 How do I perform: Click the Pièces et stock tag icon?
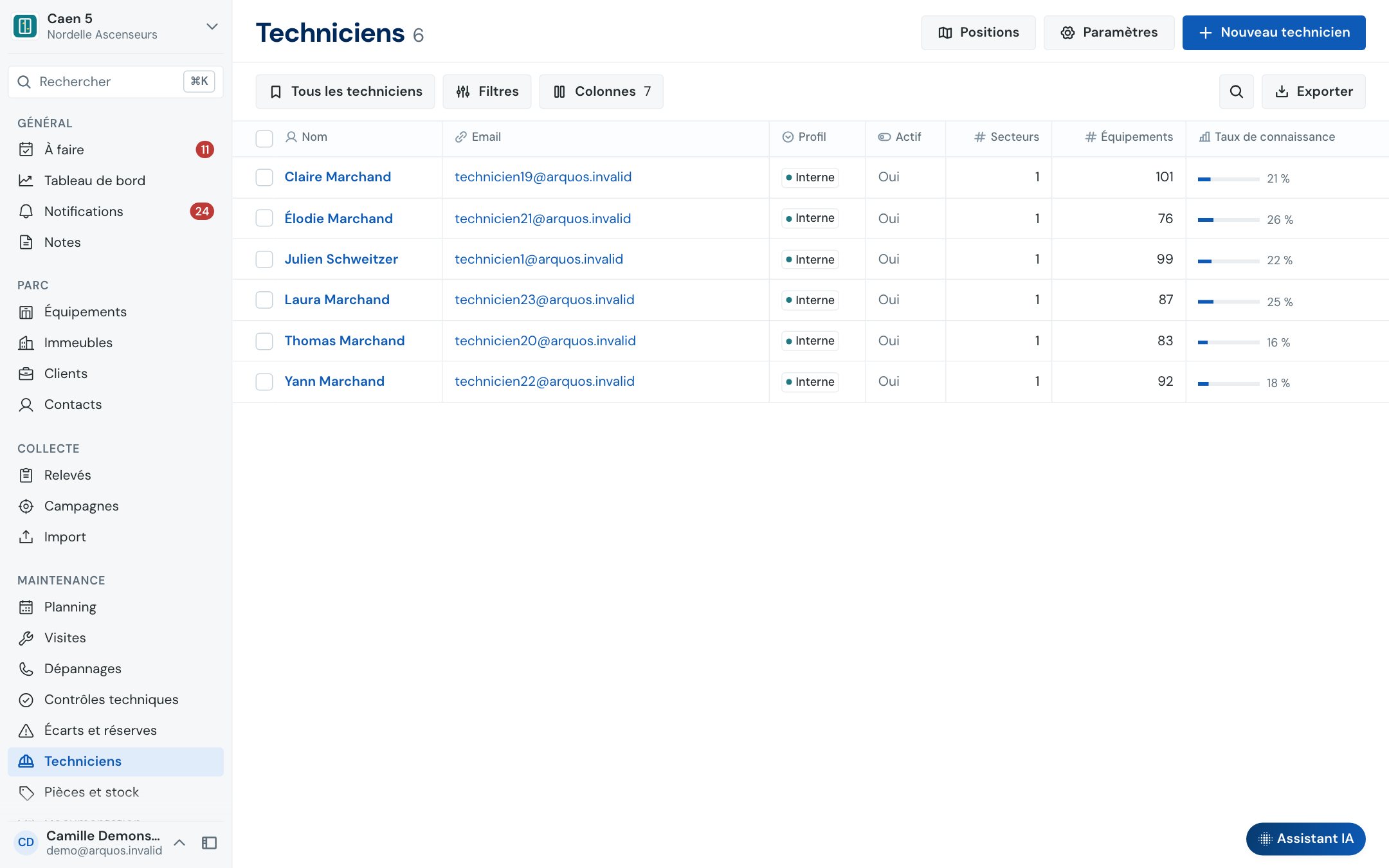(26, 792)
